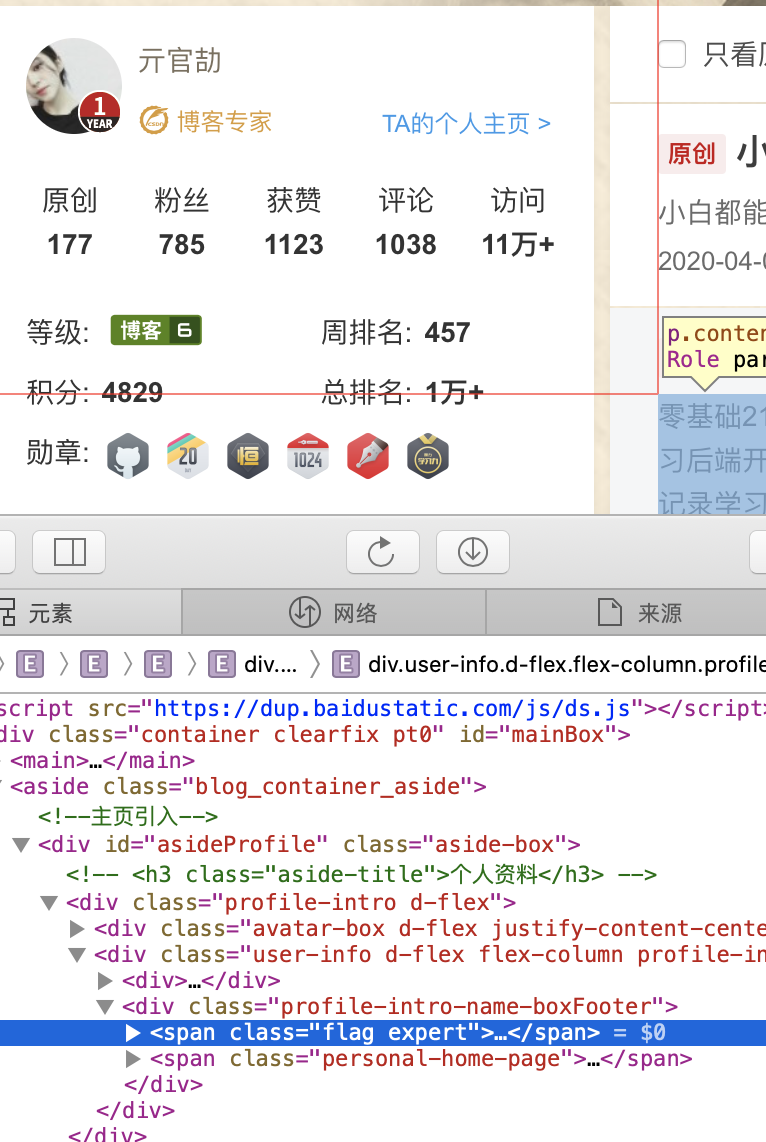The width and height of the screenshot is (766, 1142).
Task: Click the 积分 value 4829
Action: pyautogui.click(x=132, y=393)
